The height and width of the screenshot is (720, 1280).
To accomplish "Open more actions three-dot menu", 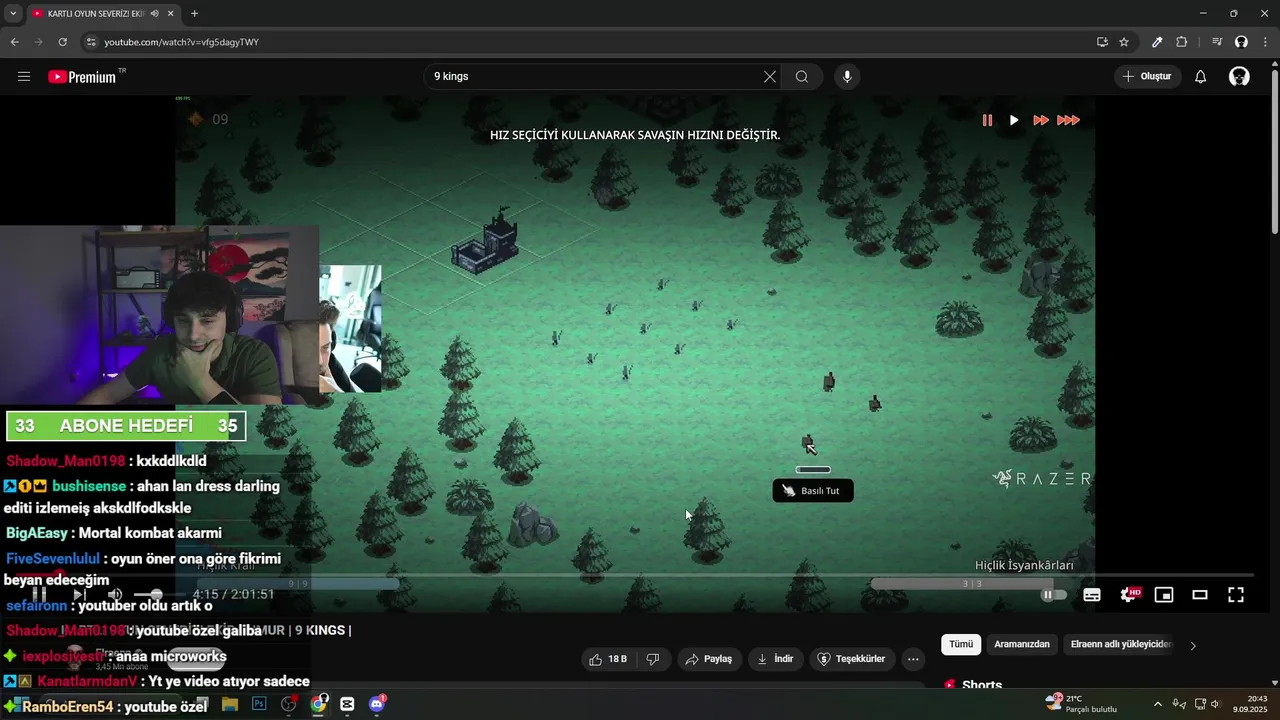I will [x=913, y=659].
